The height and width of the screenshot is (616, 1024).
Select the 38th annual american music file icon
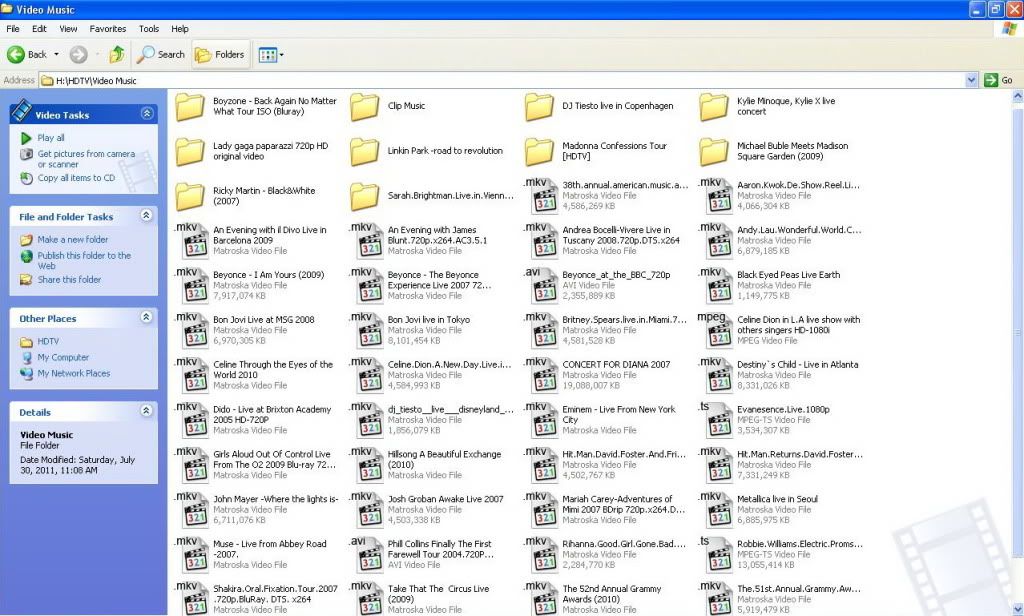point(541,196)
